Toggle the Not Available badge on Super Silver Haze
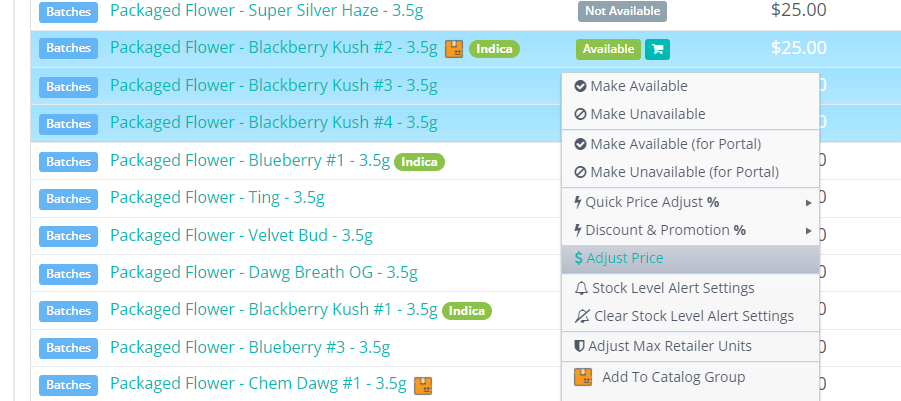 point(622,11)
